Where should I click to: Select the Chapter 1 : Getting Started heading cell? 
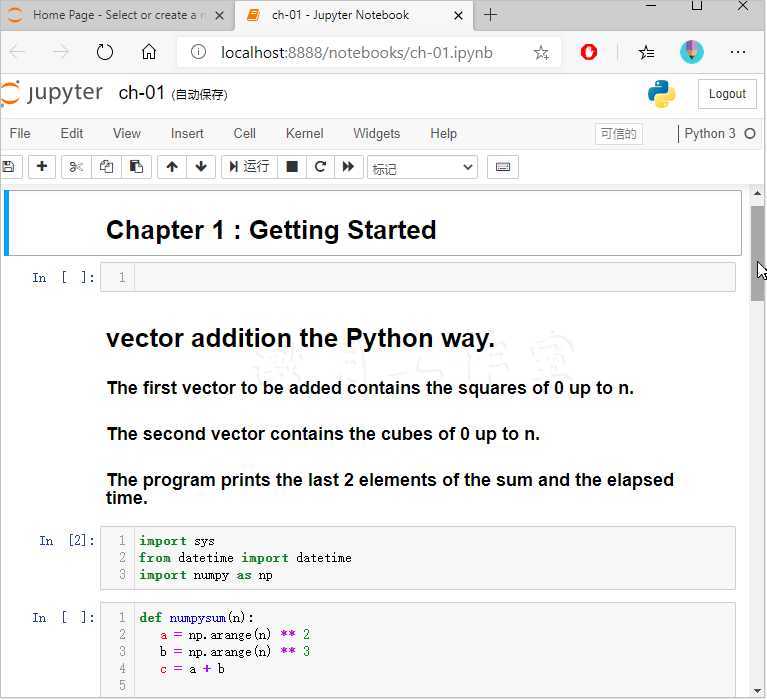coord(373,223)
